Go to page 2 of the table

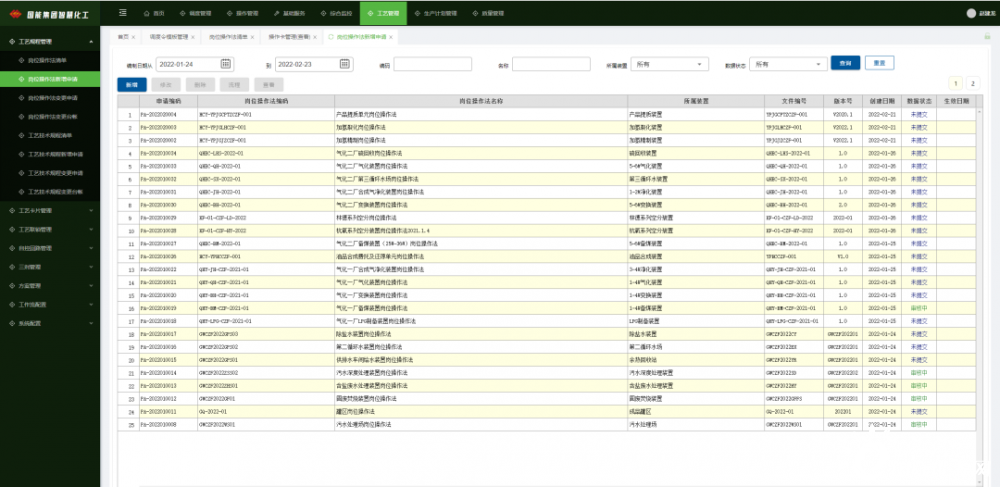pyautogui.click(x=973, y=84)
